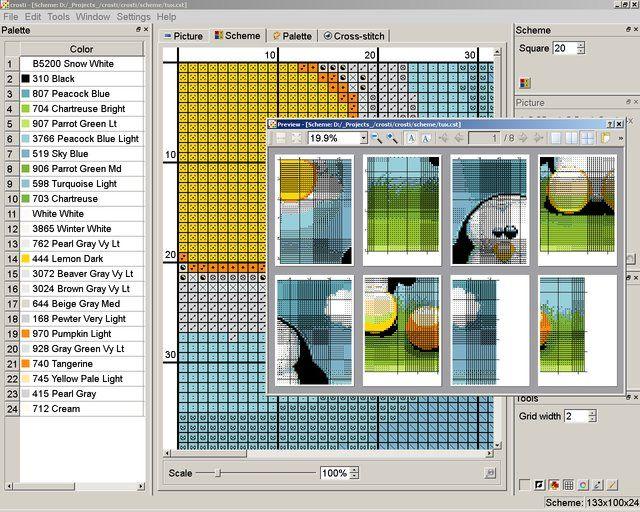Select the pencil line tool icon
Screen dimensions: 640x512
[x=612, y=485]
